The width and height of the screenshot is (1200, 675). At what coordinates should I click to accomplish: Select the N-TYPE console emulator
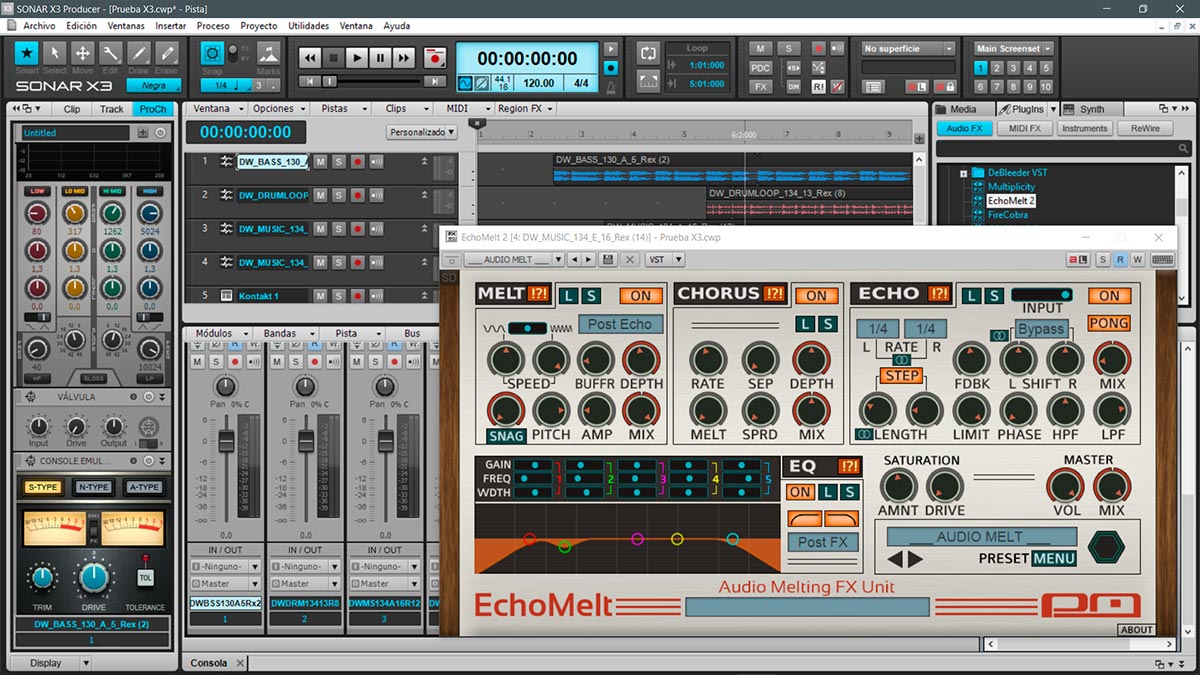tap(93, 487)
